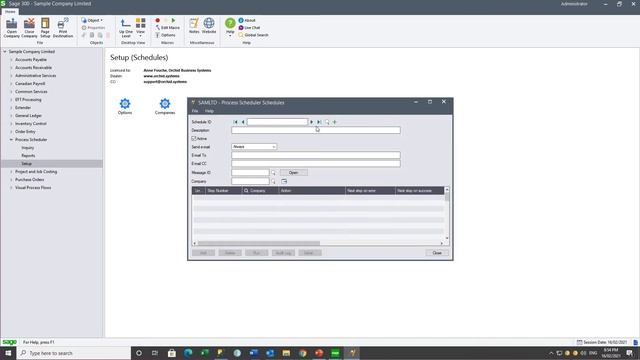This screenshot has width=640, height=360.
Task: Click the Close Company ribbon icon
Action: 29,28
